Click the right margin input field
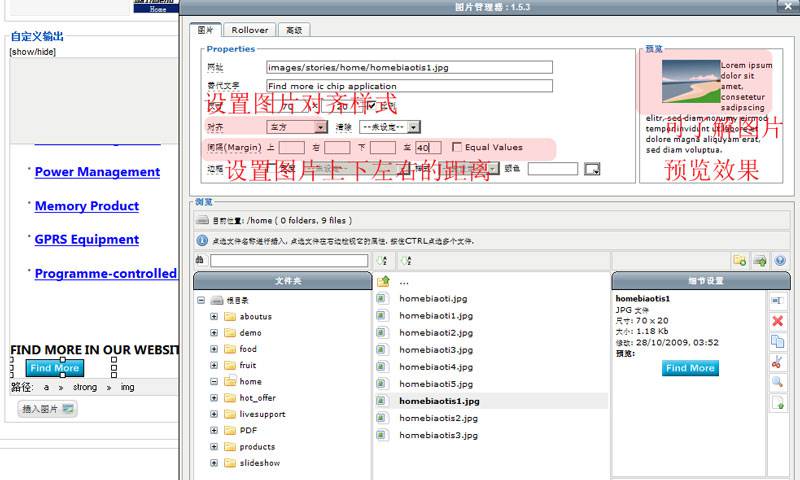 point(337,147)
